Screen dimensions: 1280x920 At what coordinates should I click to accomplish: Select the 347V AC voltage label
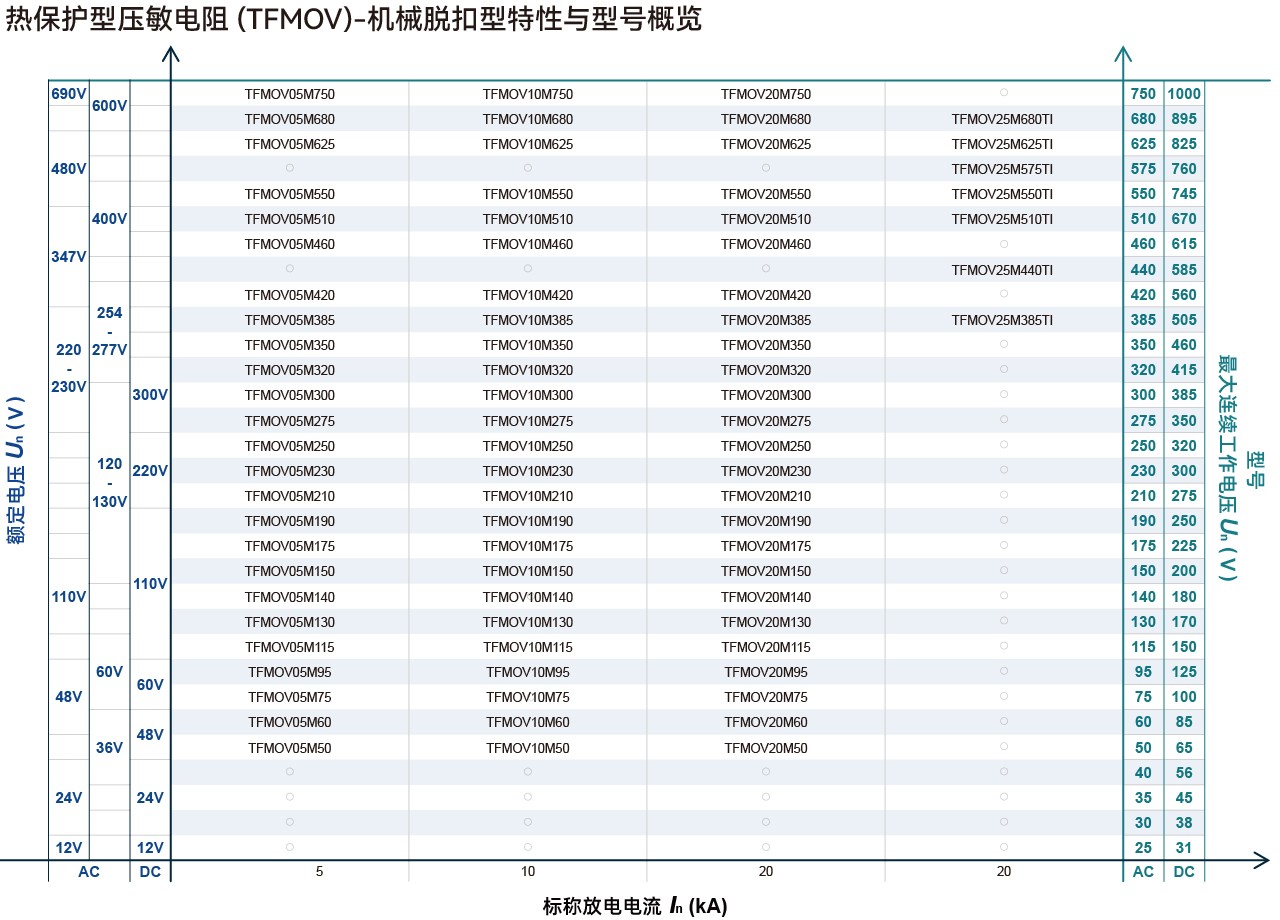[x=68, y=257]
